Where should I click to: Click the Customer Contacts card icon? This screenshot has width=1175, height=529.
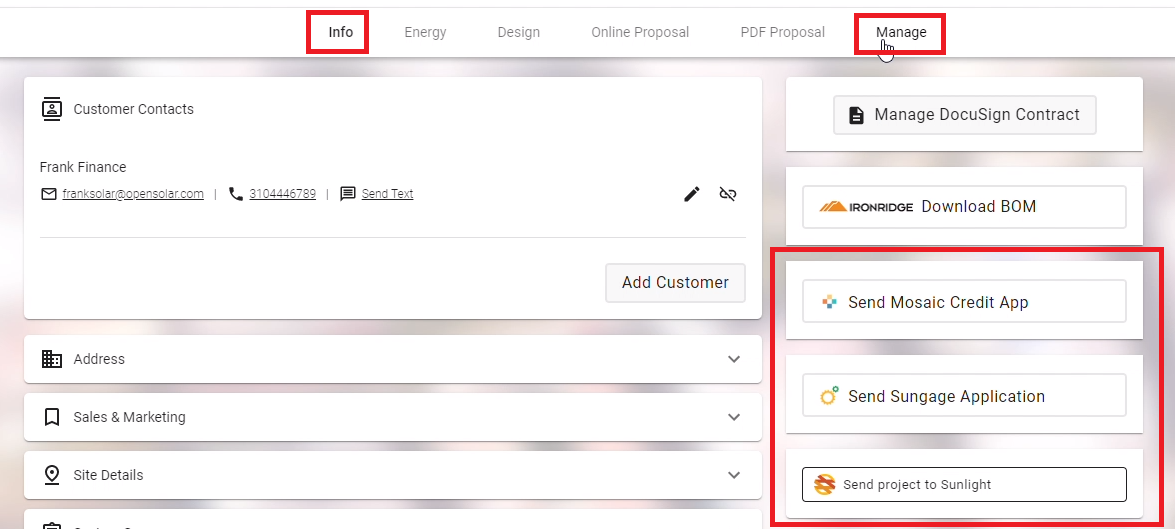pyautogui.click(x=52, y=109)
